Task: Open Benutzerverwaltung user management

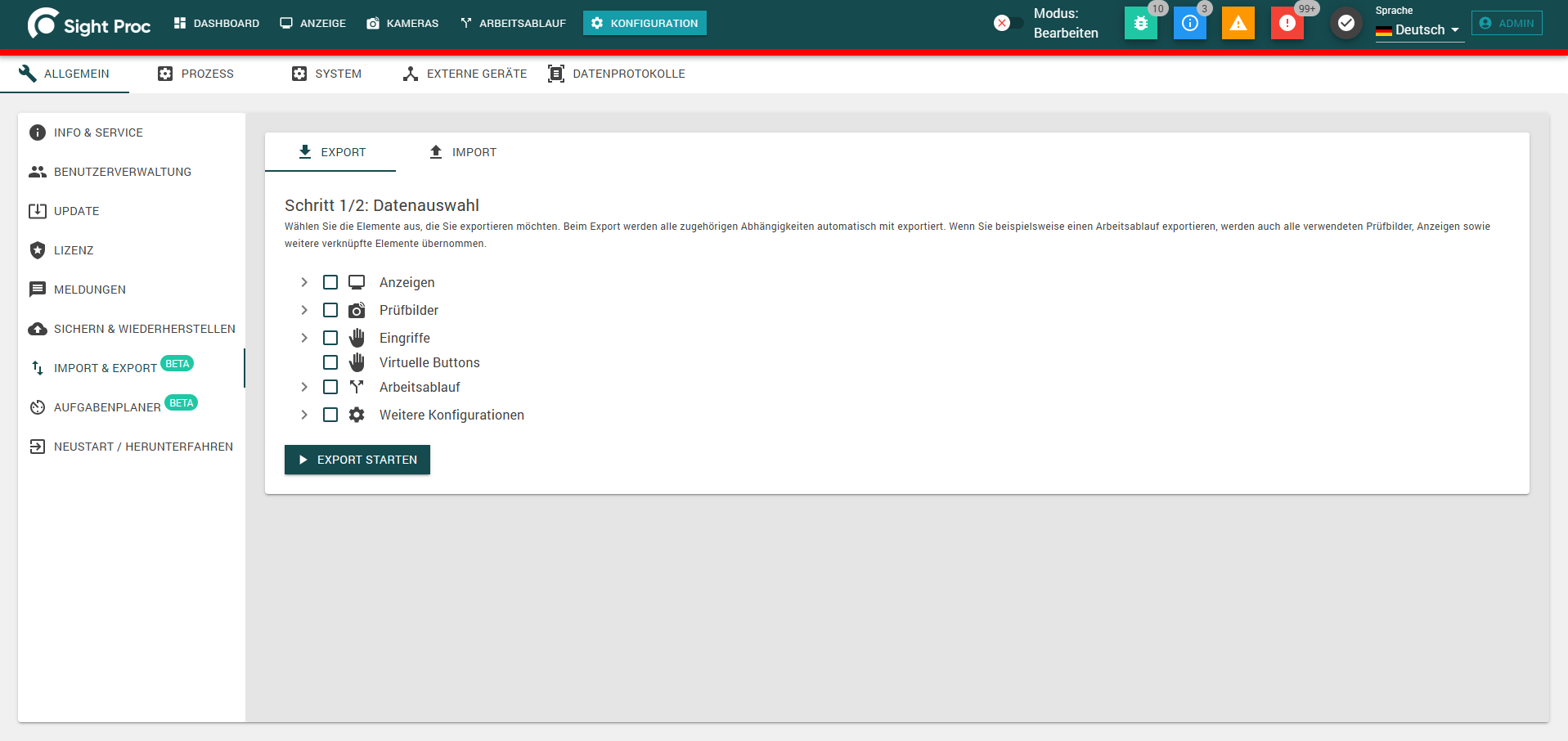Action: (x=132, y=172)
